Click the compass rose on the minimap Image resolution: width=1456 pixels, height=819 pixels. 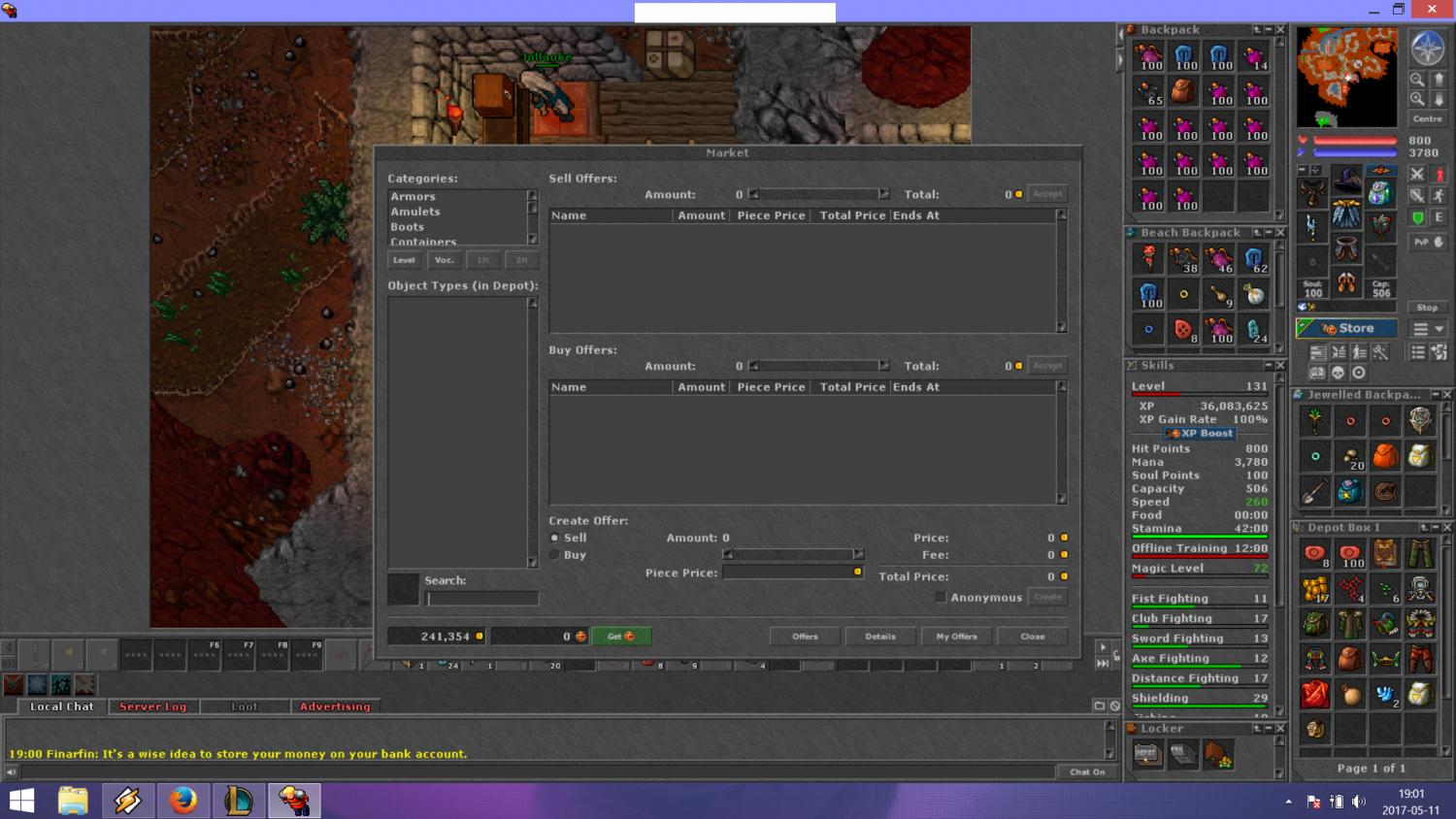[1427, 47]
